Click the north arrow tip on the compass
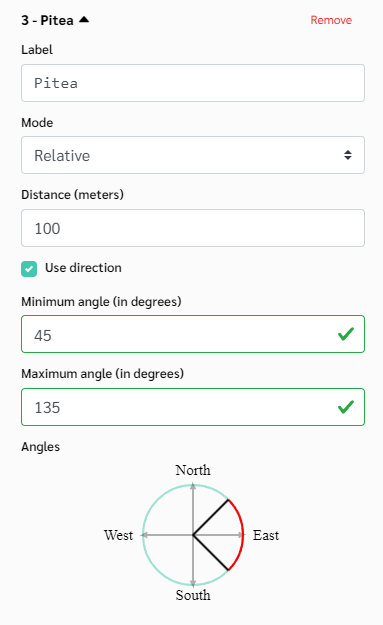Viewport: 383px width, 625px height. 193,486
